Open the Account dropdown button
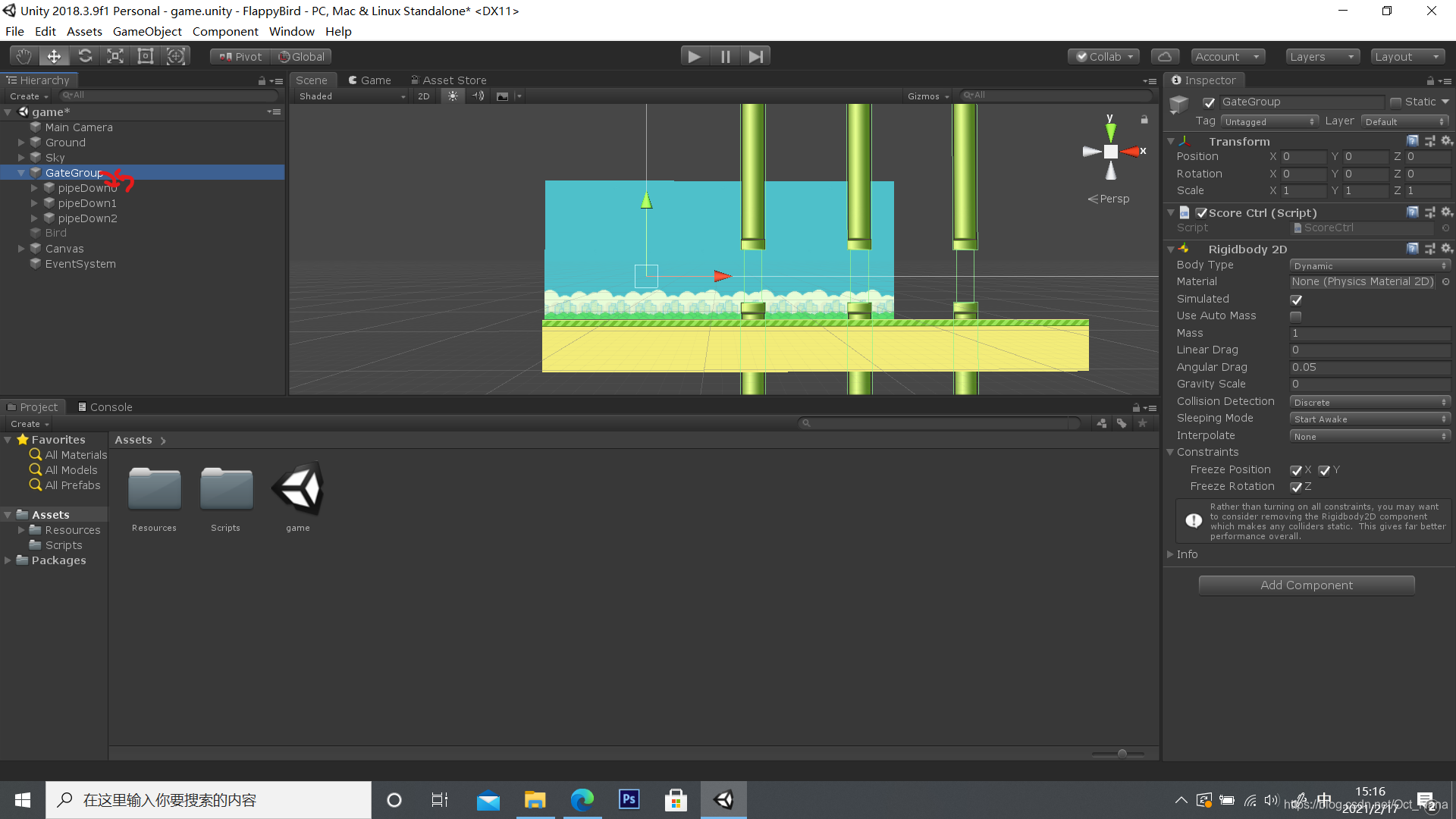Viewport: 1456px width, 819px height. 1227,56
